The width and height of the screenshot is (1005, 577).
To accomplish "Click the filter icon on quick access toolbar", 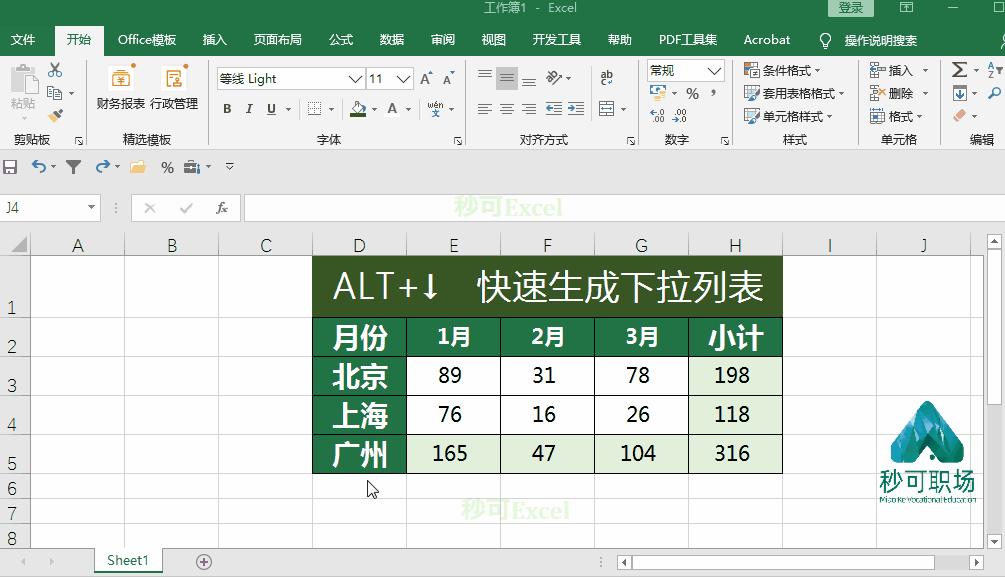I will click(x=73, y=167).
